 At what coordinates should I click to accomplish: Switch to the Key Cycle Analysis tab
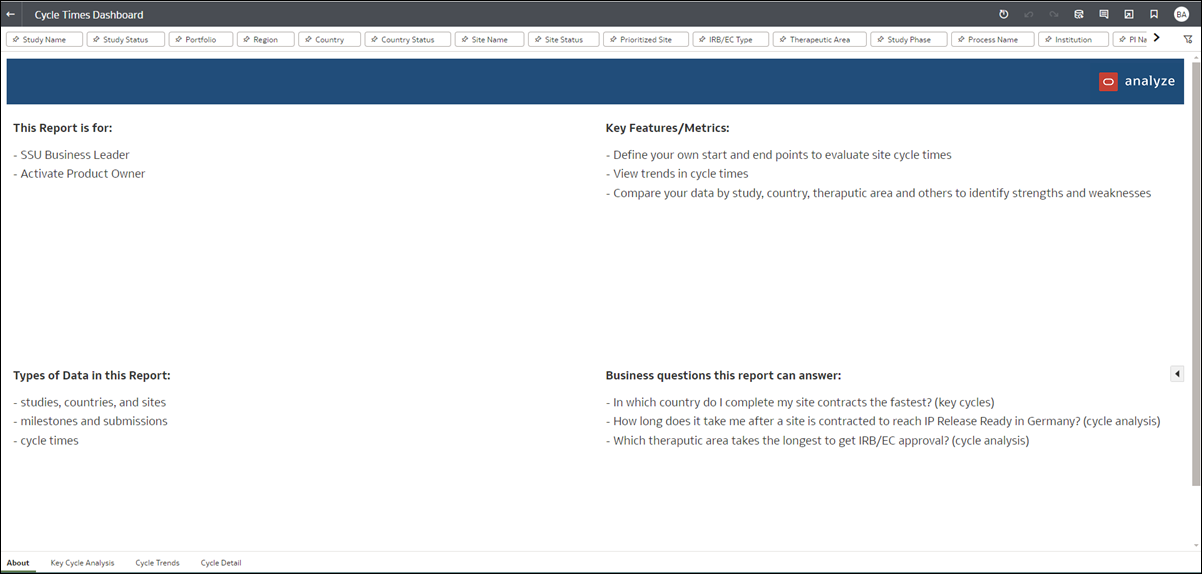click(x=82, y=563)
